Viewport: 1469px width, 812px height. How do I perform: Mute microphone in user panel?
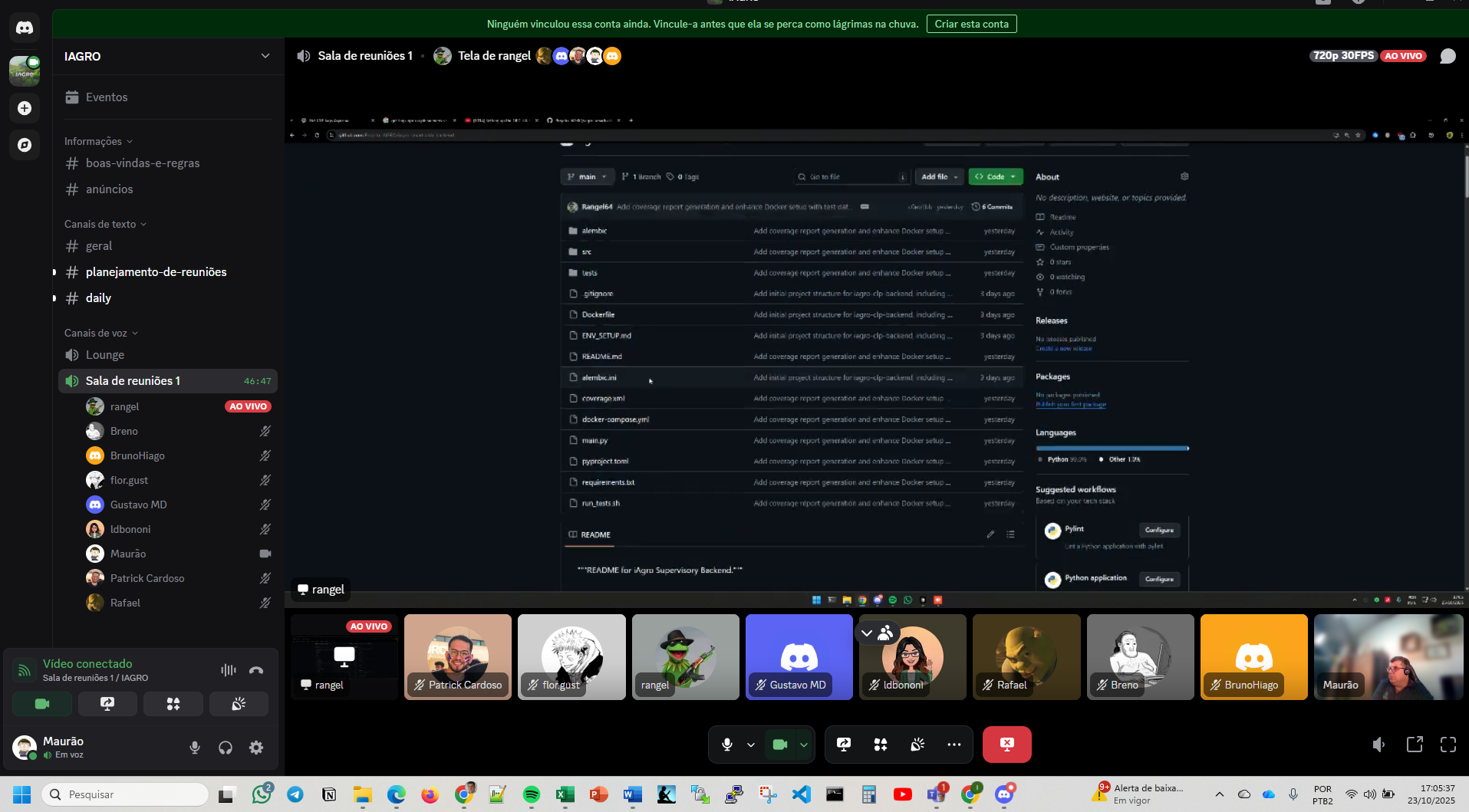pyautogui.click(x=195, y=747)
